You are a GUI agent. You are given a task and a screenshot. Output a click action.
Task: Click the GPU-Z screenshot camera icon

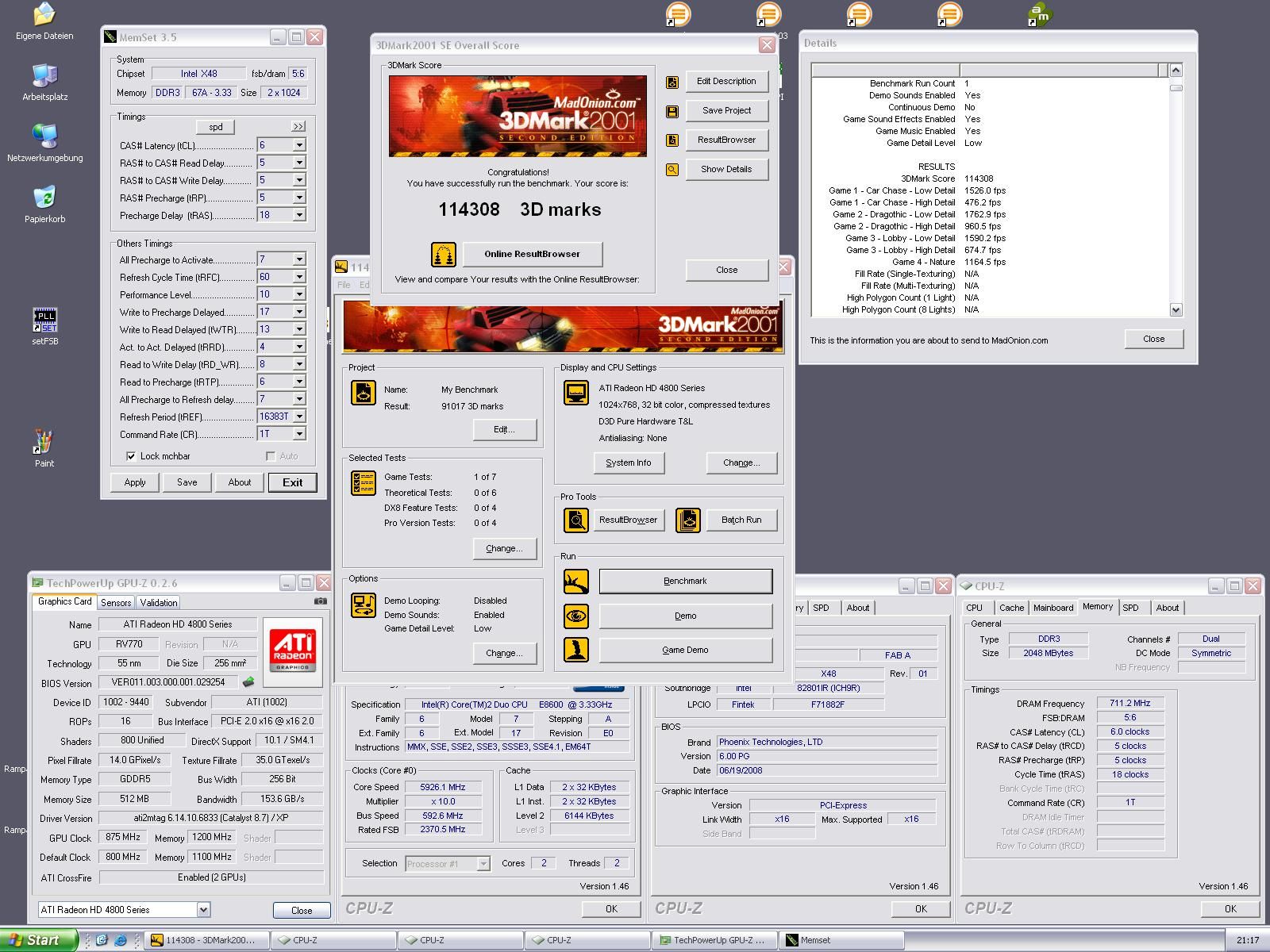[320, 601]
